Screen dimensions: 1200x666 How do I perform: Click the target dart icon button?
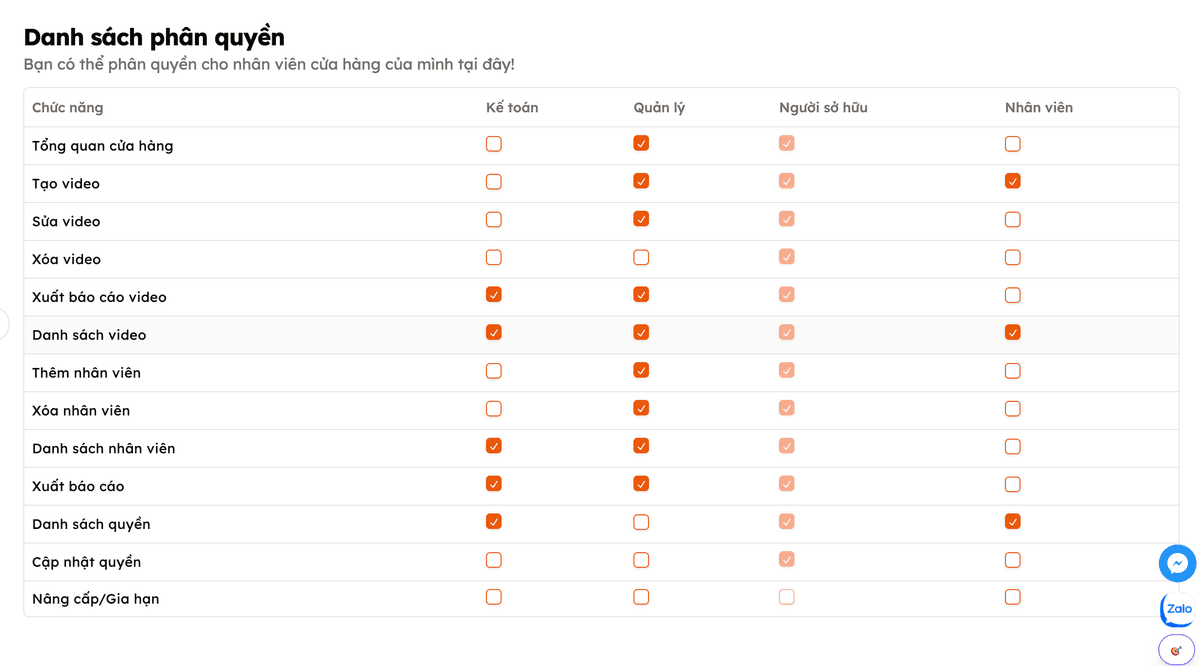click(x=1176, y=650)
